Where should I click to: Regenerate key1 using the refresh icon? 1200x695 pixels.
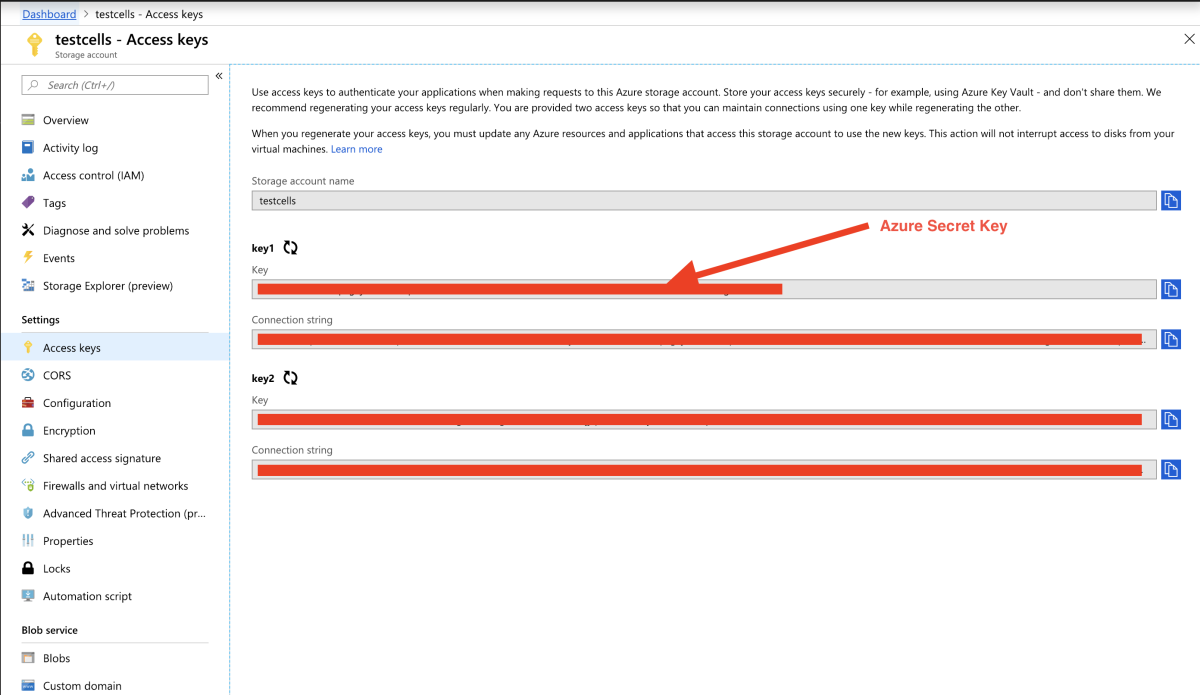click(x=290, y=248)
